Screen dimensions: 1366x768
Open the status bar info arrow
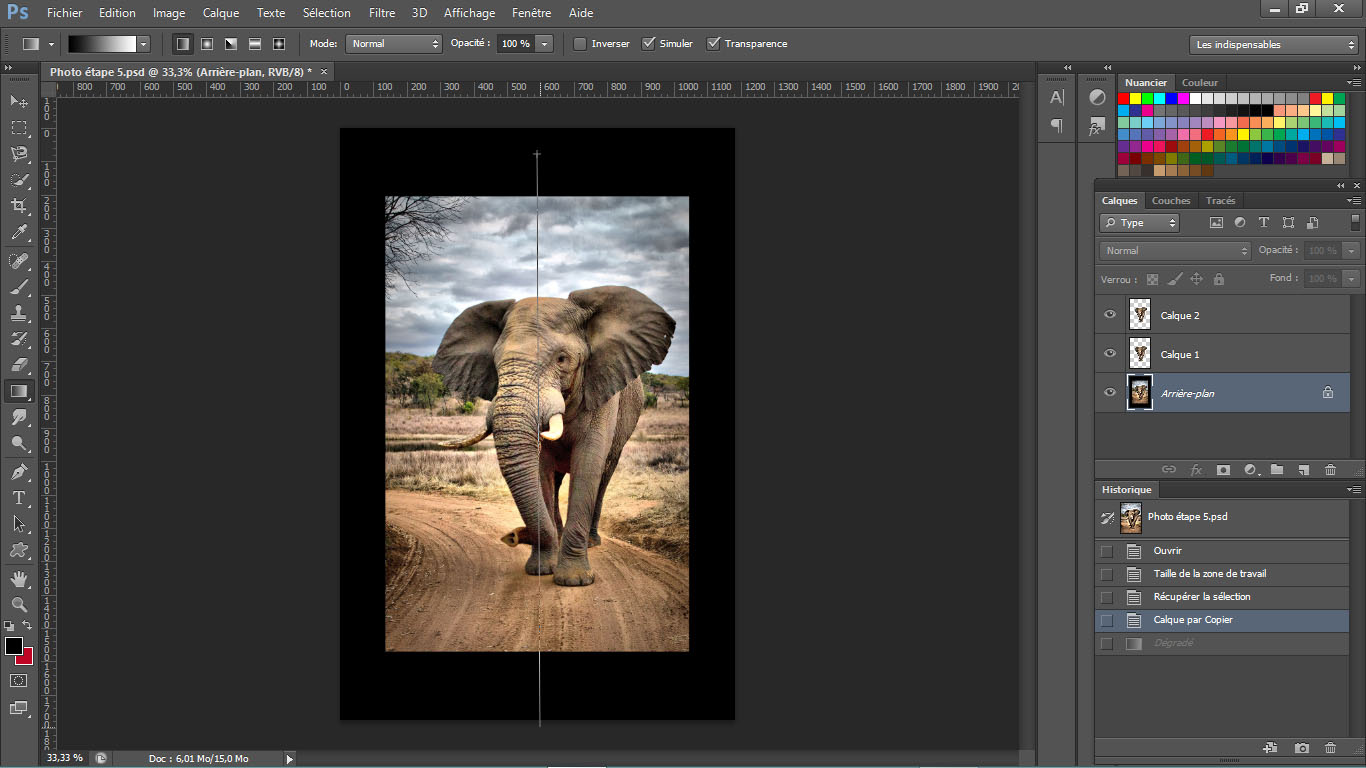pos(290,759)
